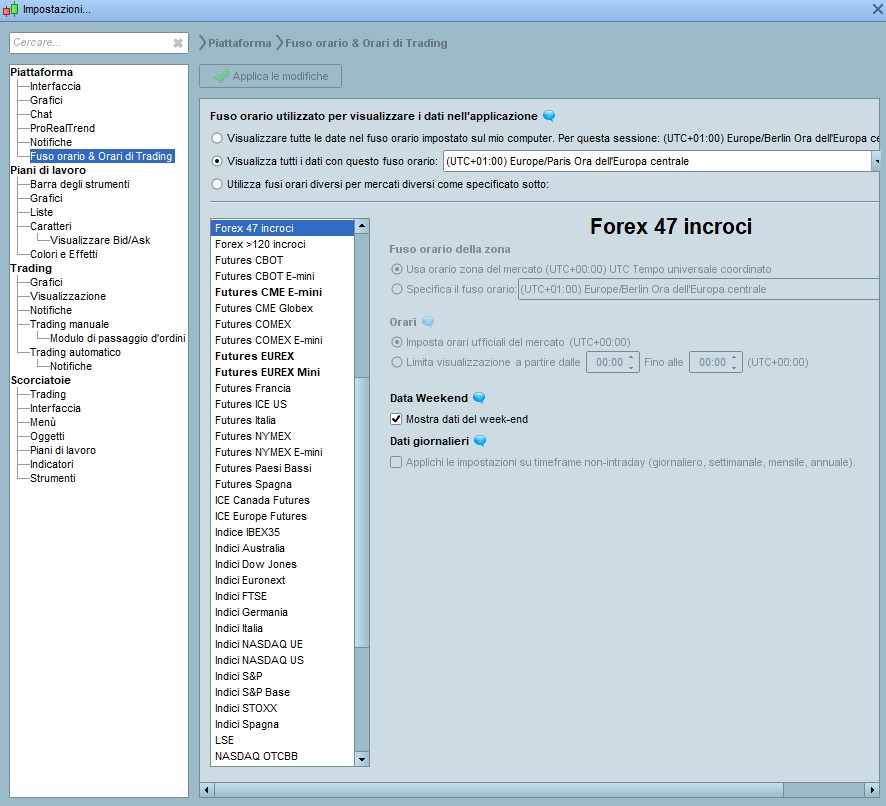Open Oggetti under Scorciatoie
Screen dimensions: 886x806
(x=47, y=436)
